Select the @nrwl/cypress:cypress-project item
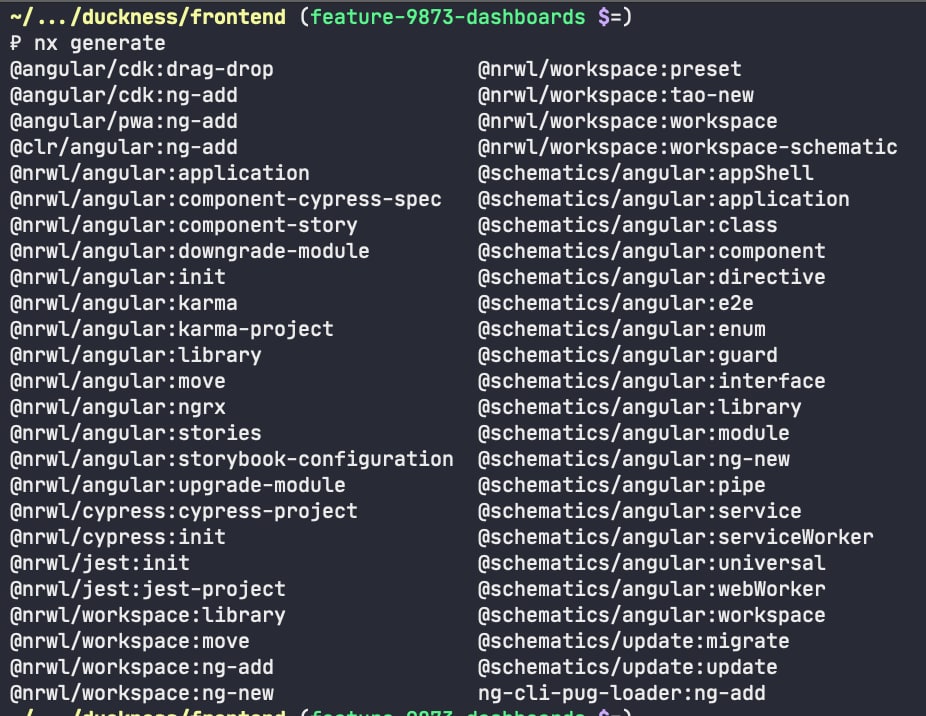The width and height of the screenshot is (926, 716). [x=184, y=511]
